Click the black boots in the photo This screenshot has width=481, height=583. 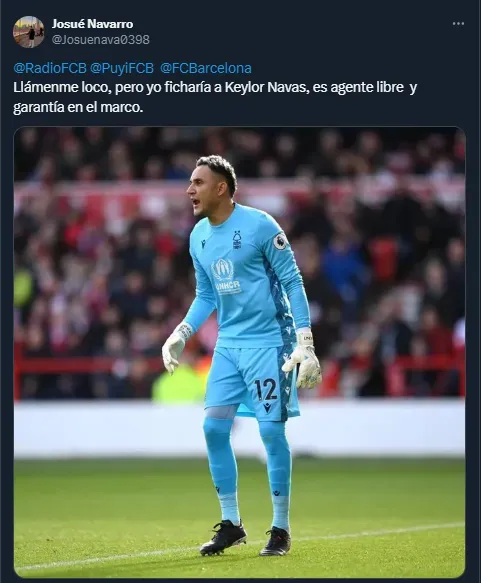245,538
